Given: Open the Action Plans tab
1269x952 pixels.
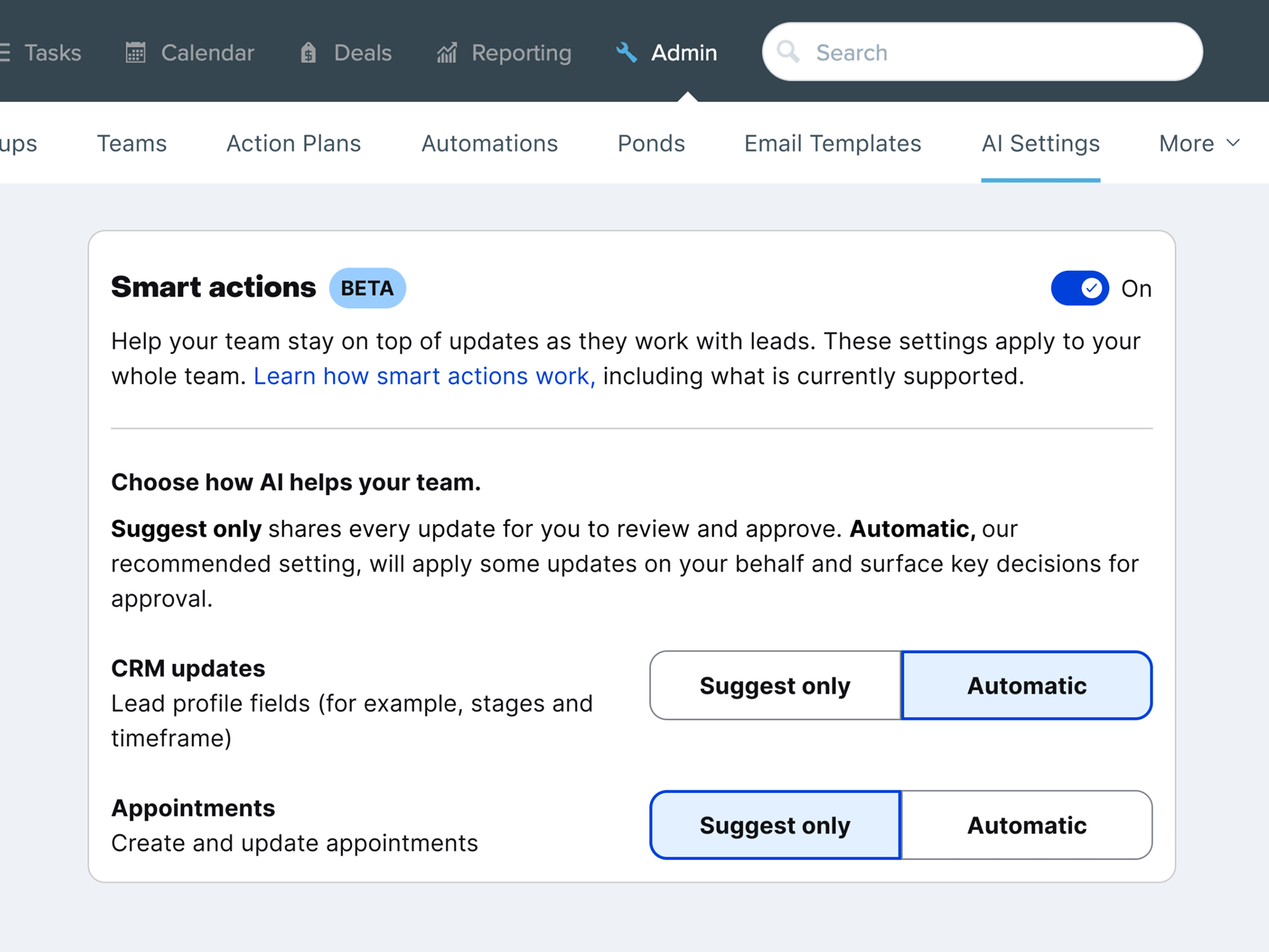Looking at the screenshot, I should pyautogui.click(x=294, y=143).
